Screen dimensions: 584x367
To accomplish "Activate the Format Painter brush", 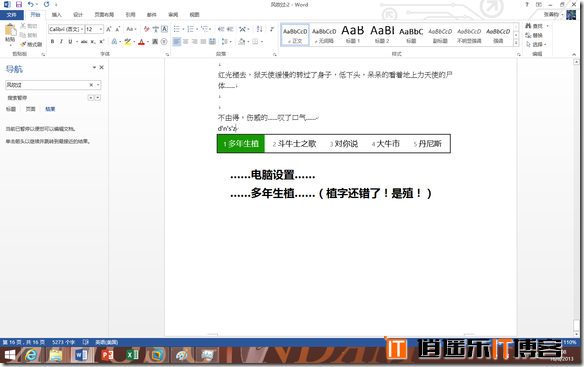I will pyautogui.click(x=23, y=44).
